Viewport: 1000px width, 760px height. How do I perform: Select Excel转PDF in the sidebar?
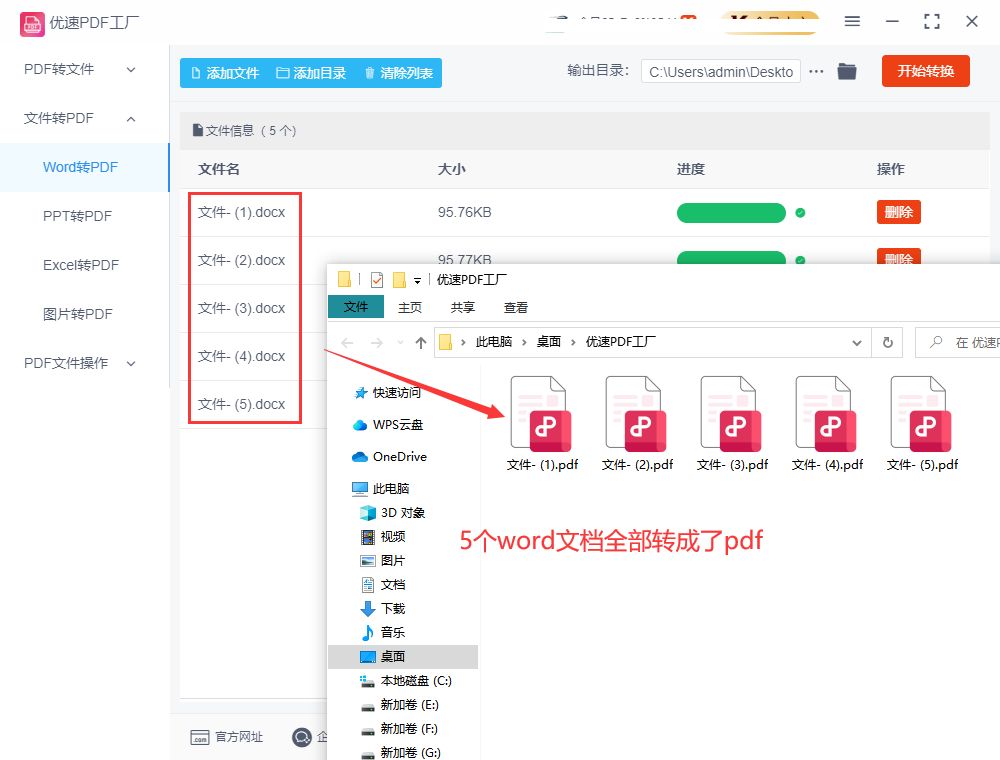(x=81, y=265)
